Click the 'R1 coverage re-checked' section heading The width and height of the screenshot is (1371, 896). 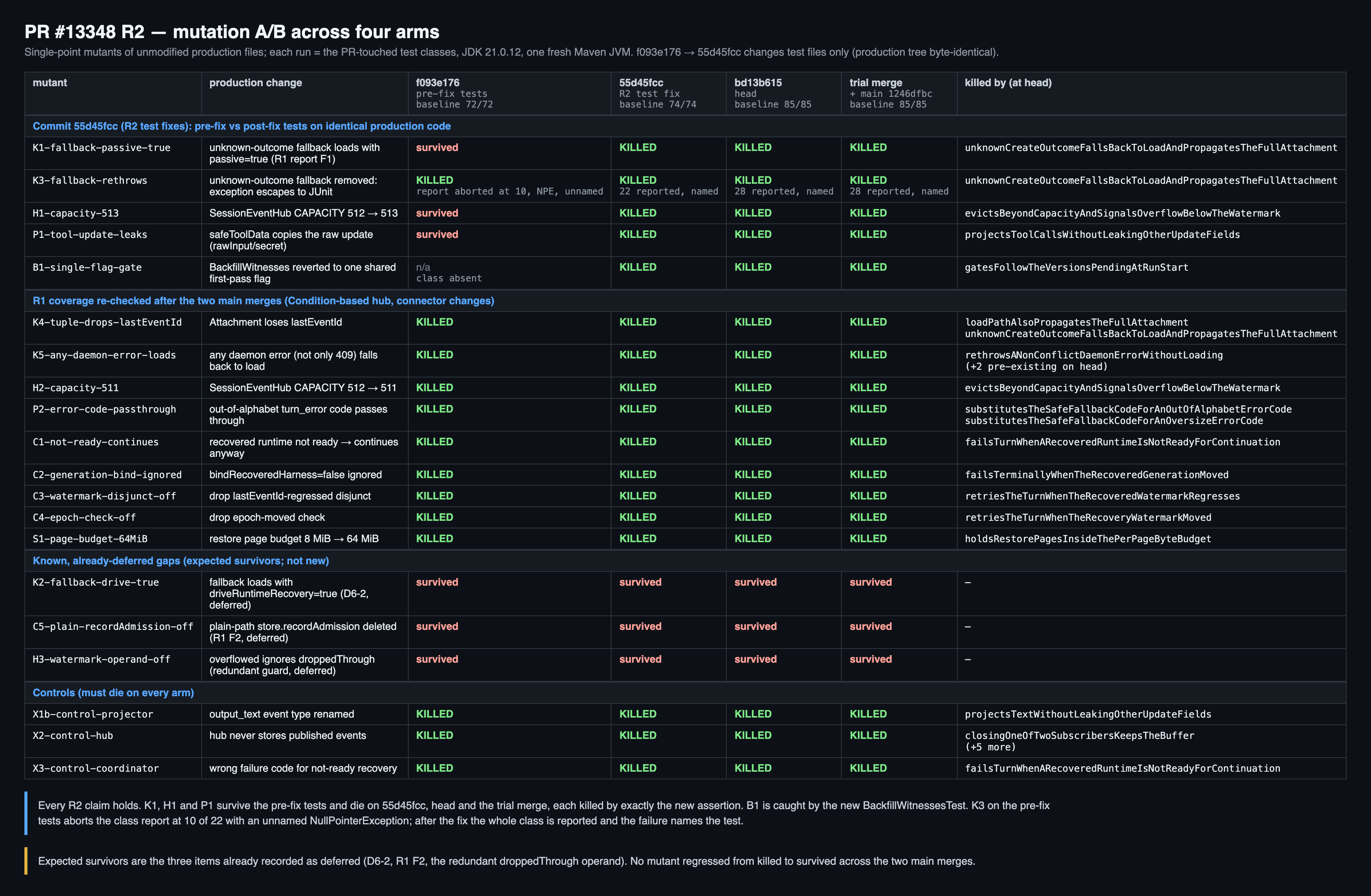263,301
